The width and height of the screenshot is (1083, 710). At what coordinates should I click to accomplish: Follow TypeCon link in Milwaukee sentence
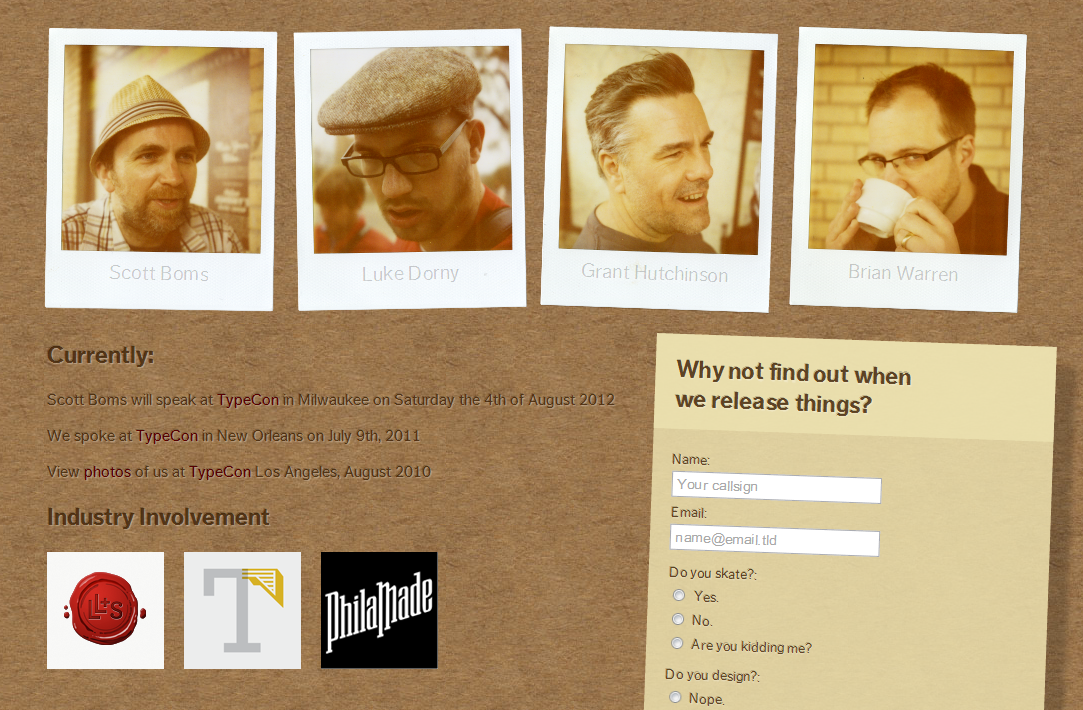248,399
